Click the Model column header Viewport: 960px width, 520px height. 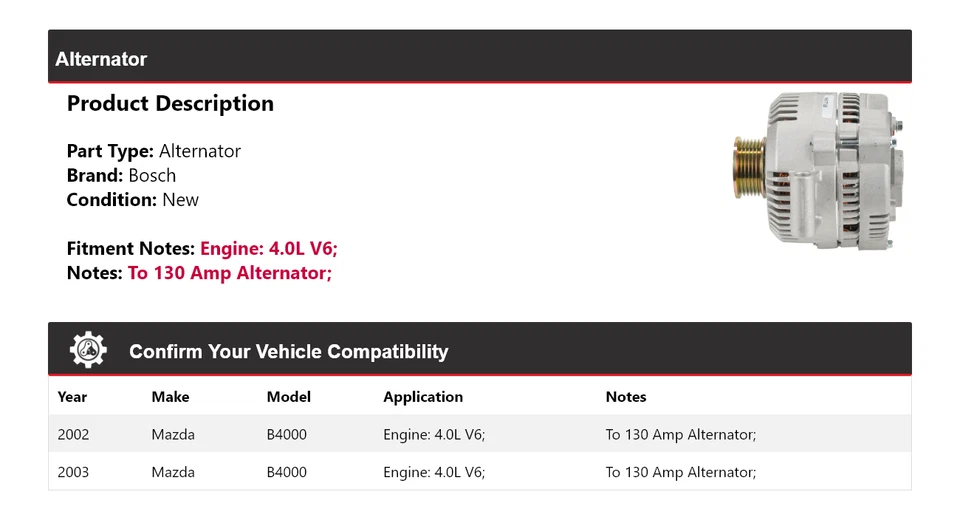point(288,397)
